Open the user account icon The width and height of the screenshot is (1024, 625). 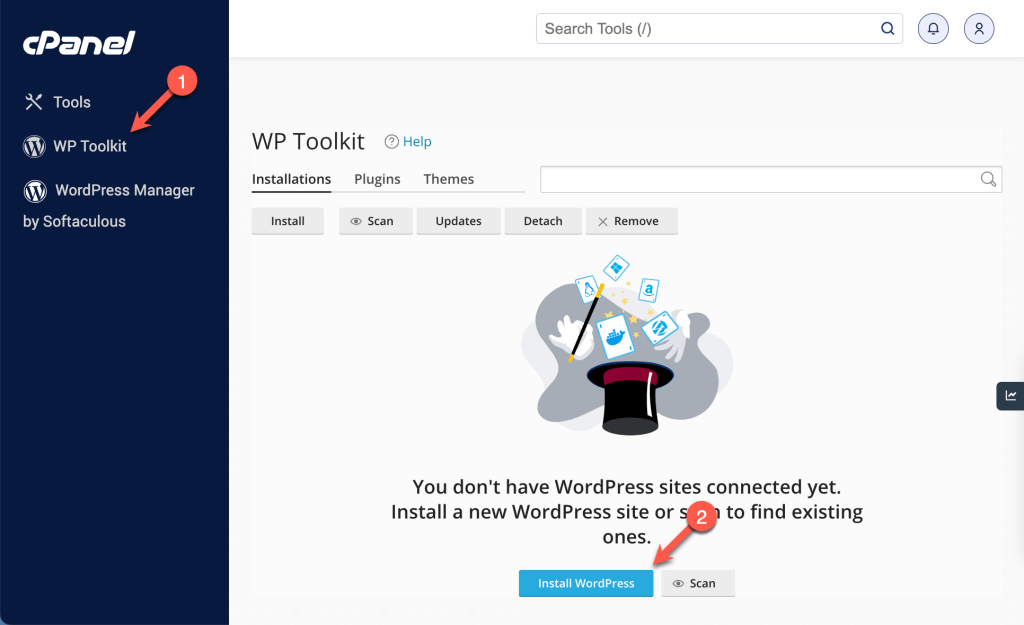[979, 29]
